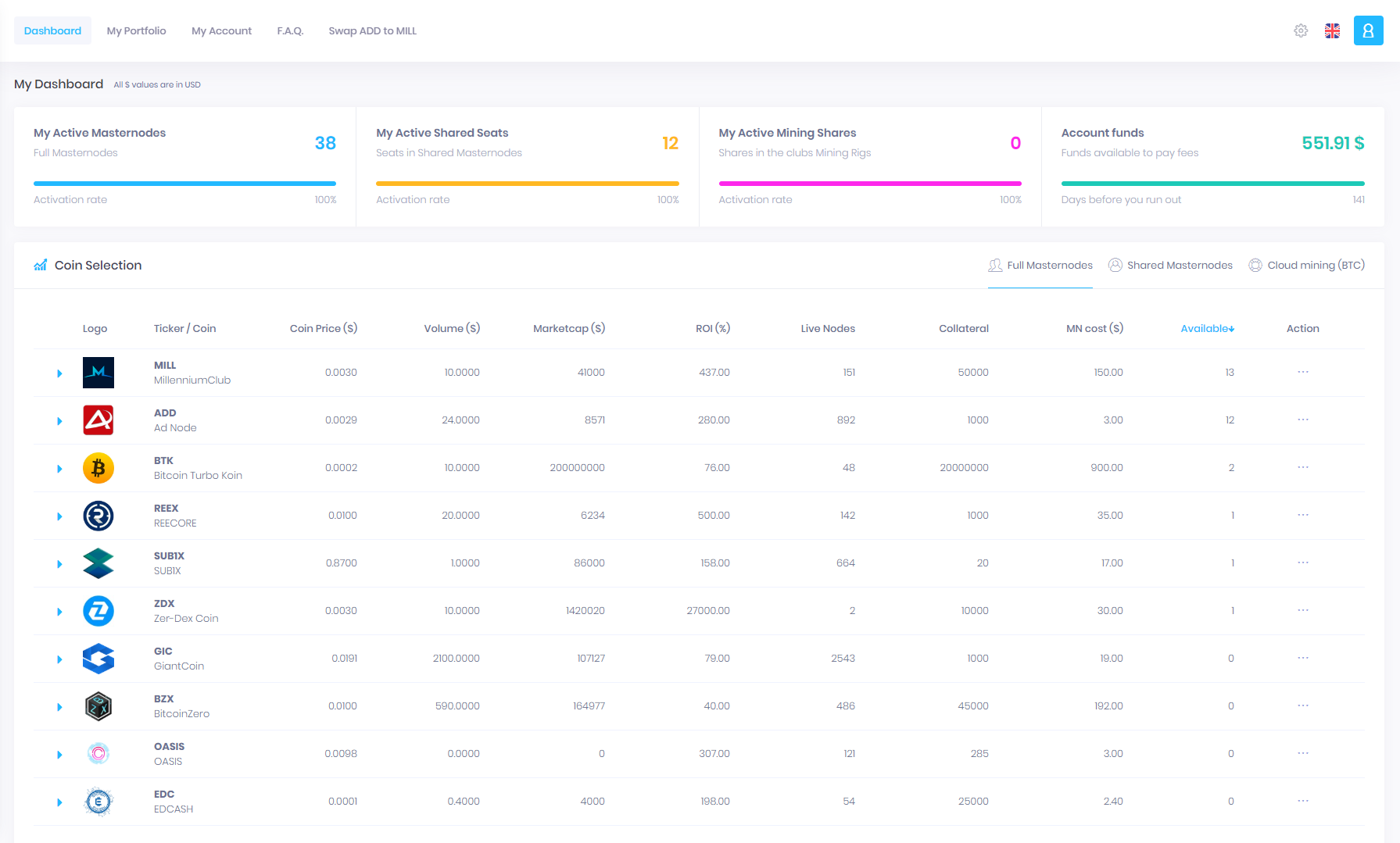Click the BTK Bitcoin Turbo Koin logo

click(x=98, y=468)
